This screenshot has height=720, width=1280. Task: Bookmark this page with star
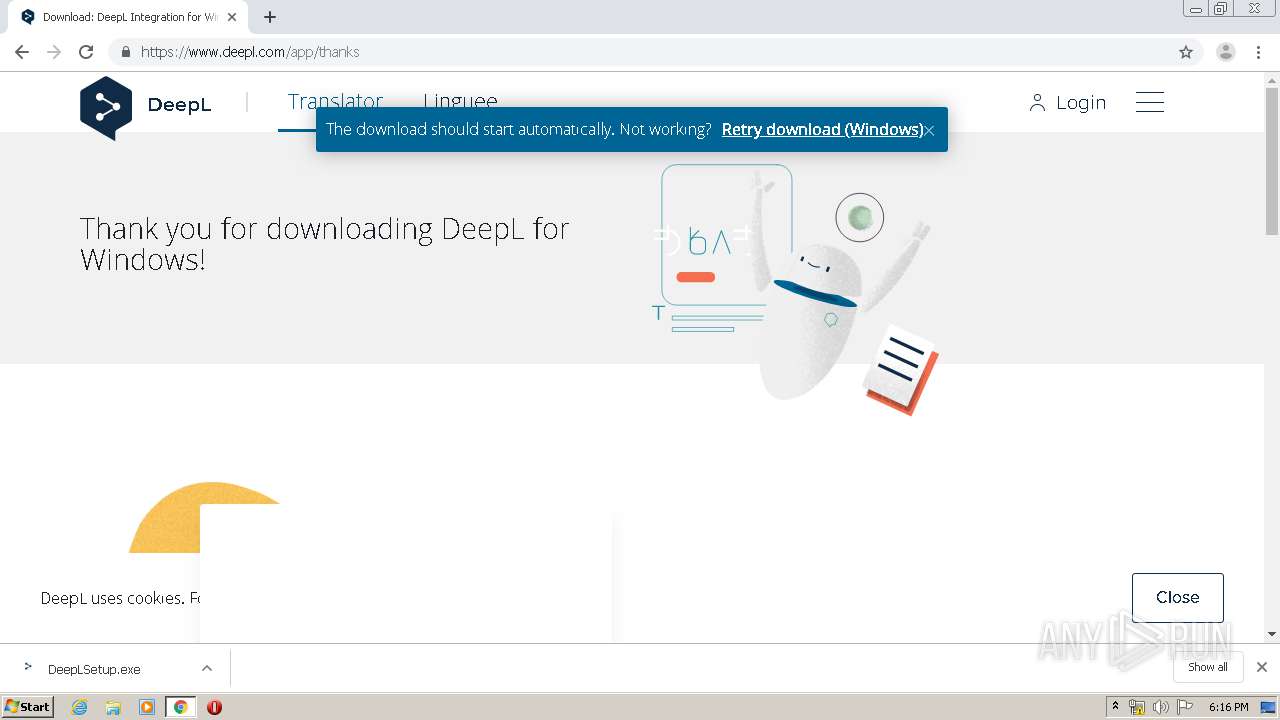(x=1186, y=52)
